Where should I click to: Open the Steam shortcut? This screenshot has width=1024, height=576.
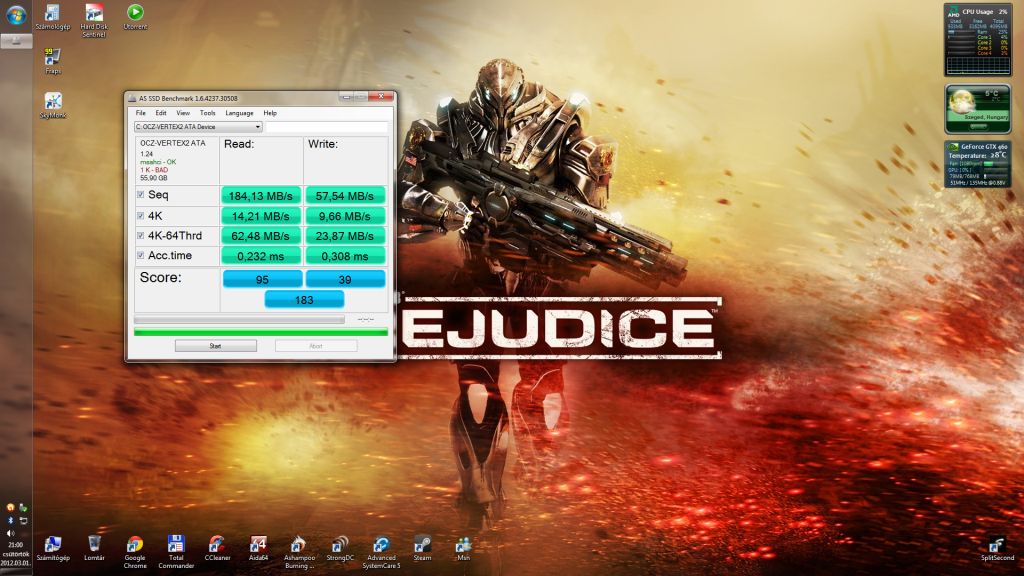pyautogui.click(x=423, y=549)
